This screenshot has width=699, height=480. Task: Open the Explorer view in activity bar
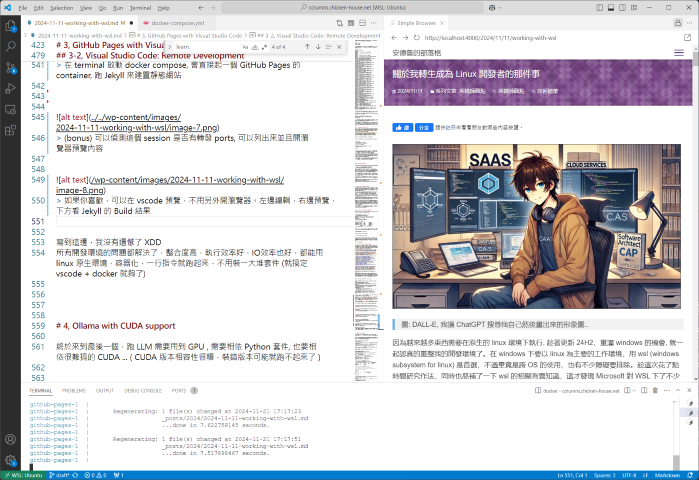coord(10,26)
